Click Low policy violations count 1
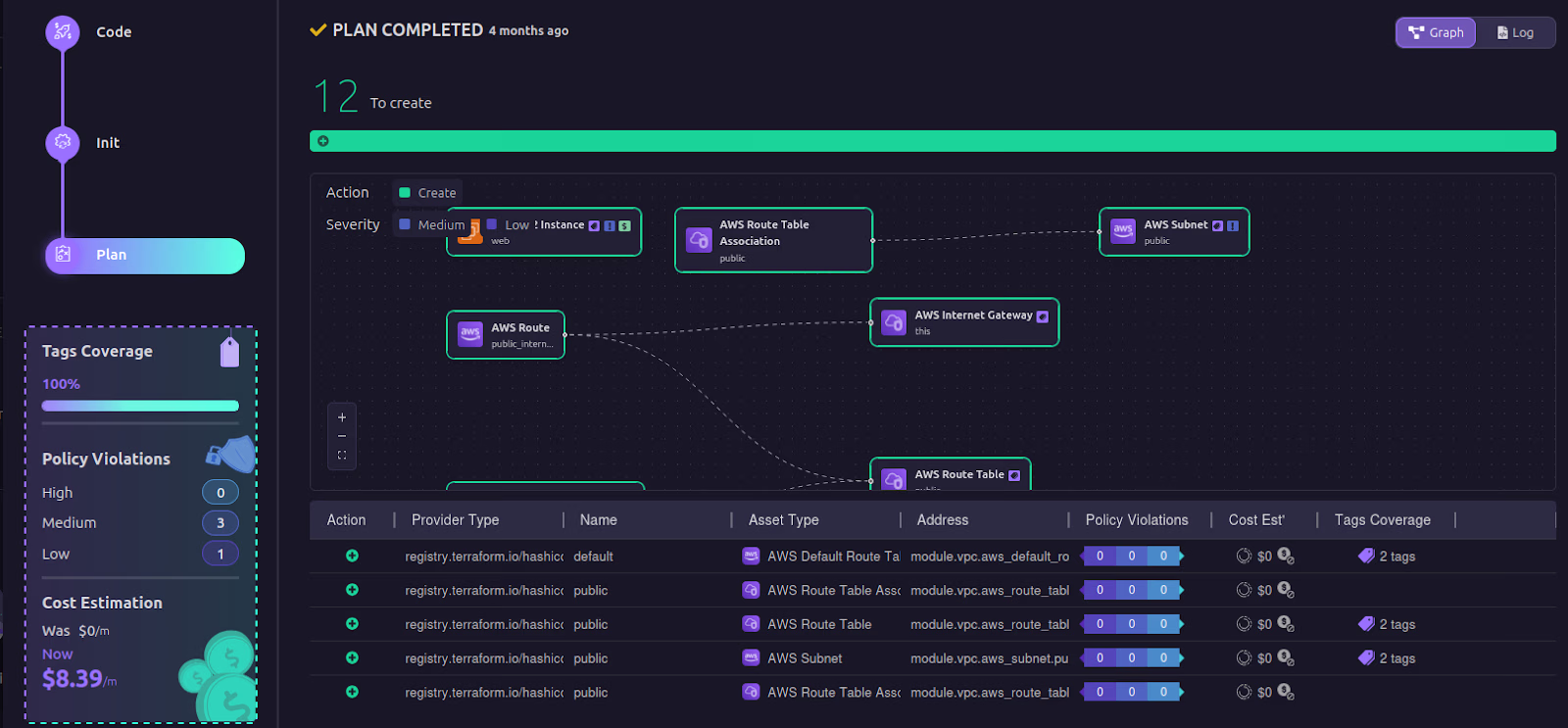1568x728 pixels. point(220,555)
